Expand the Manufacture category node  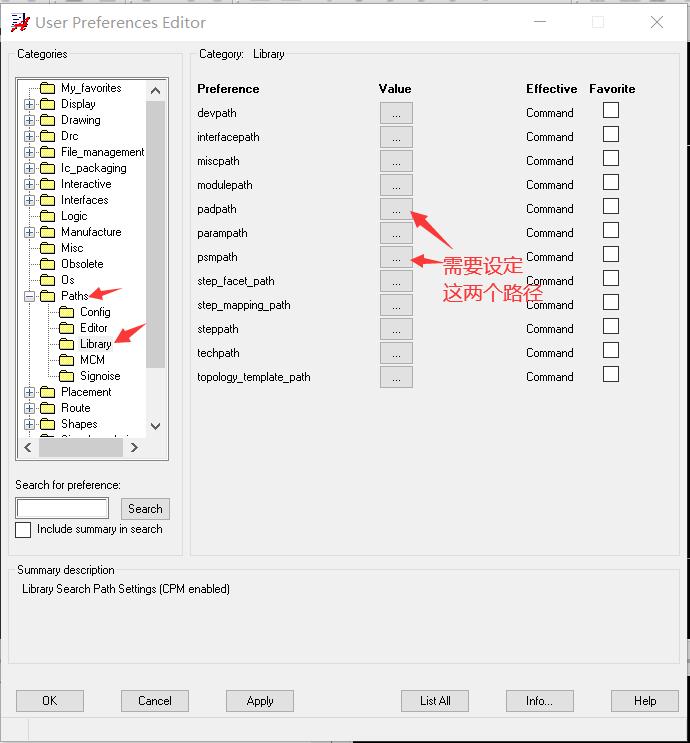click(29, 233)
